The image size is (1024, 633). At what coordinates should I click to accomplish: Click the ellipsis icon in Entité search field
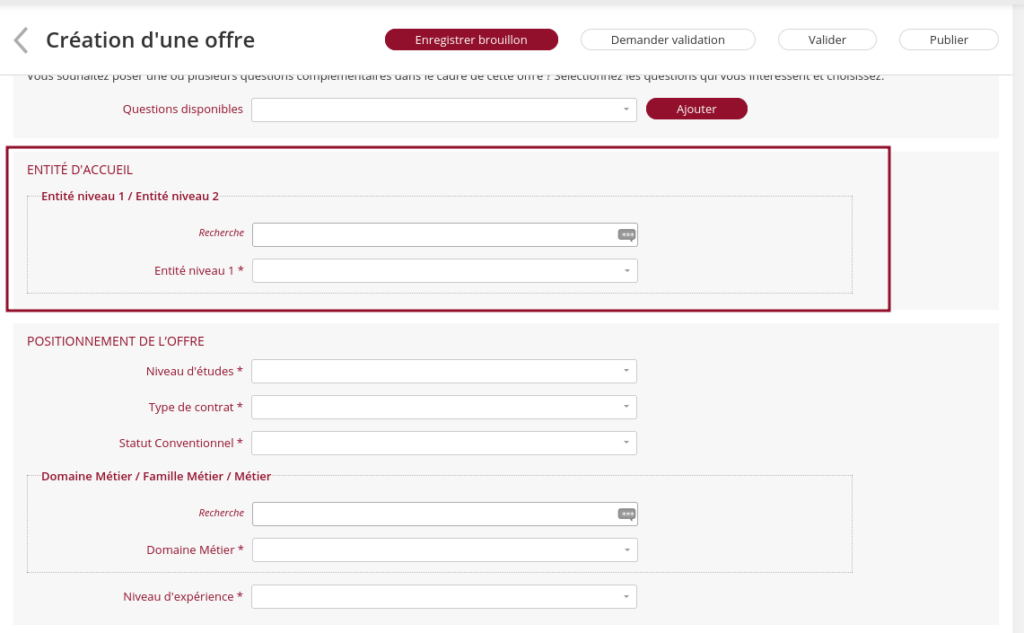626,234
